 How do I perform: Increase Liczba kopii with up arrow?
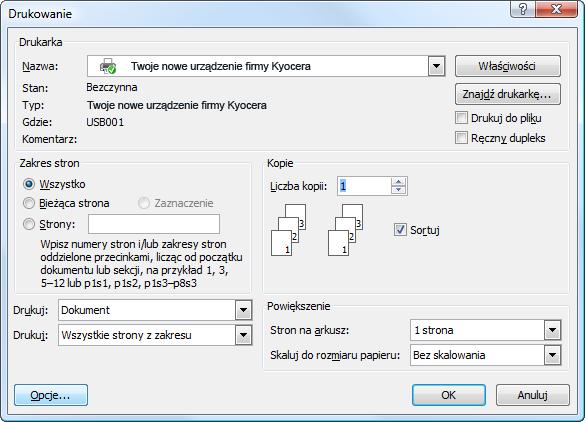398,182
